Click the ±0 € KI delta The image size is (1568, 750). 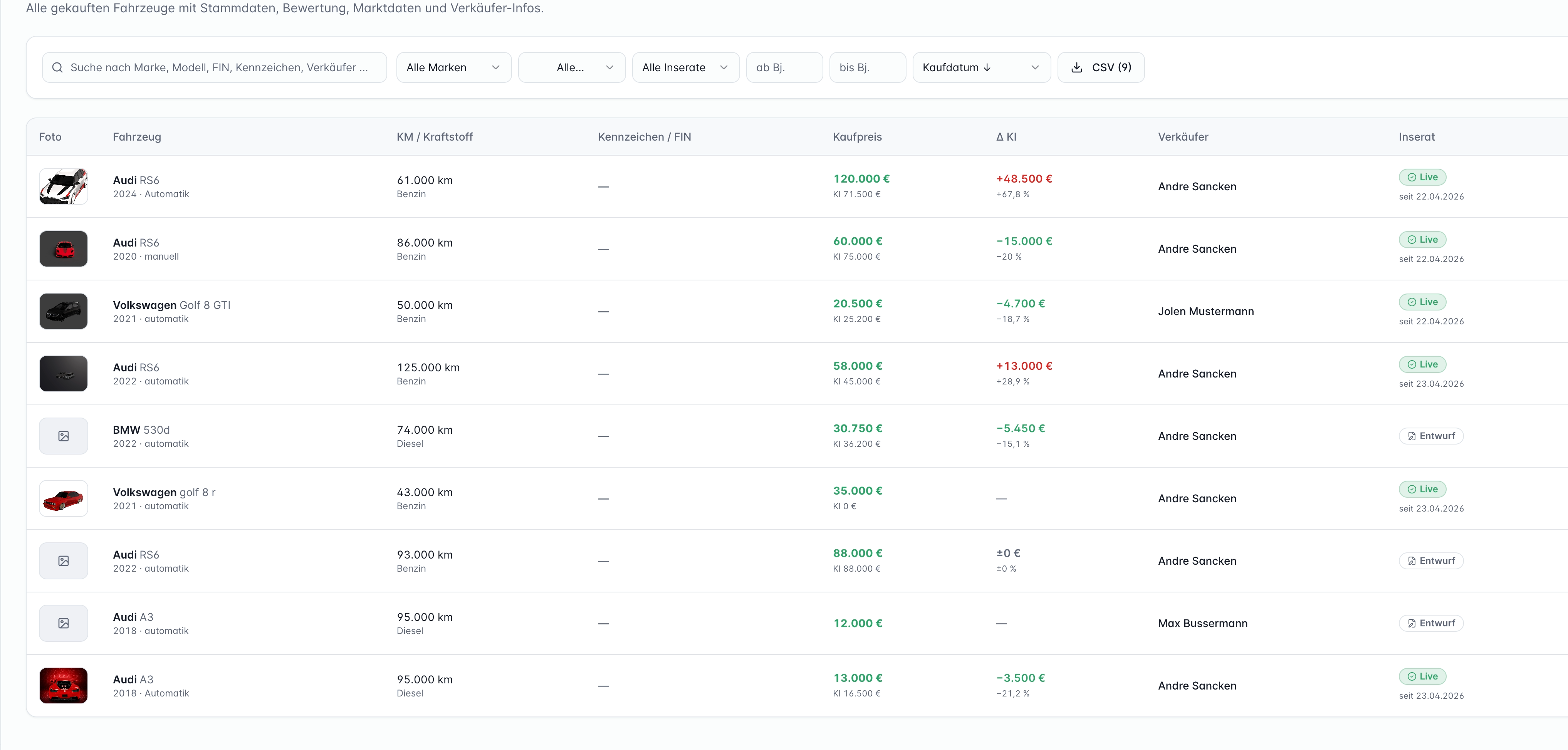tap(1008, 554)
